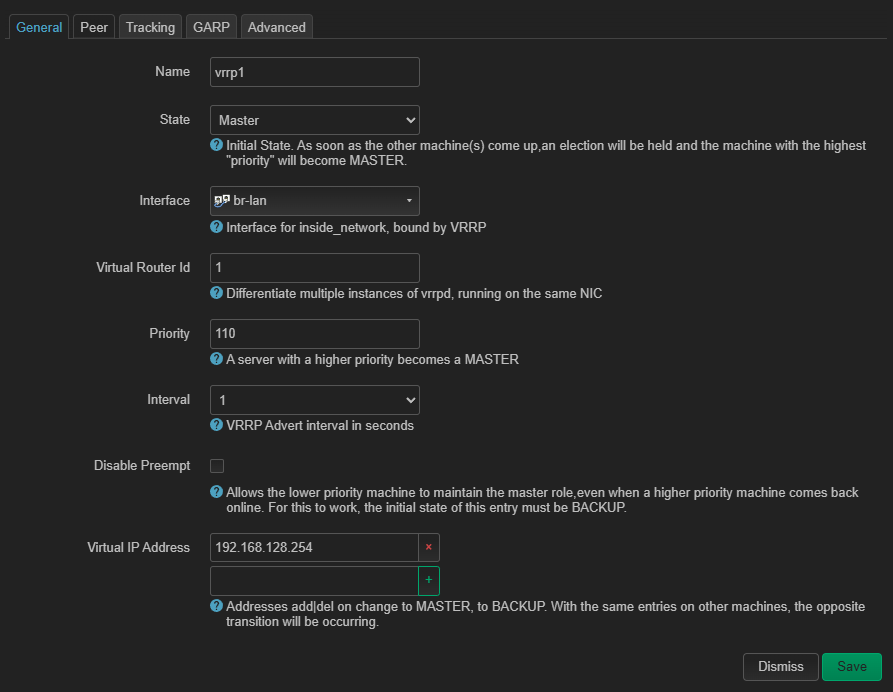Click the Dismiss button
Image resolution: width=893 pixels, height=692 pixels.
(780, 667)
